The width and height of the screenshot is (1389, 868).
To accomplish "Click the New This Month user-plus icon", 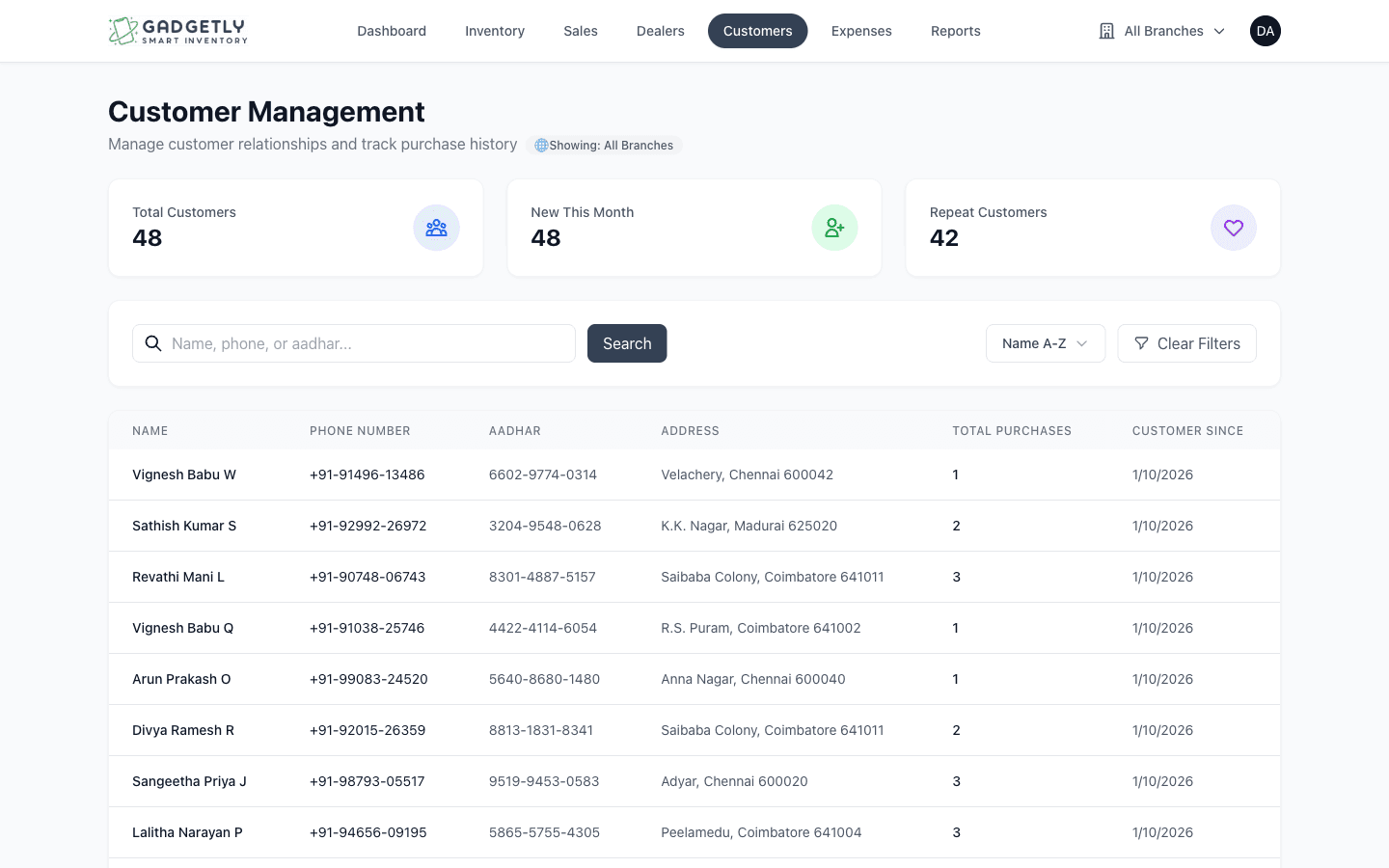I will pos(834,228).
